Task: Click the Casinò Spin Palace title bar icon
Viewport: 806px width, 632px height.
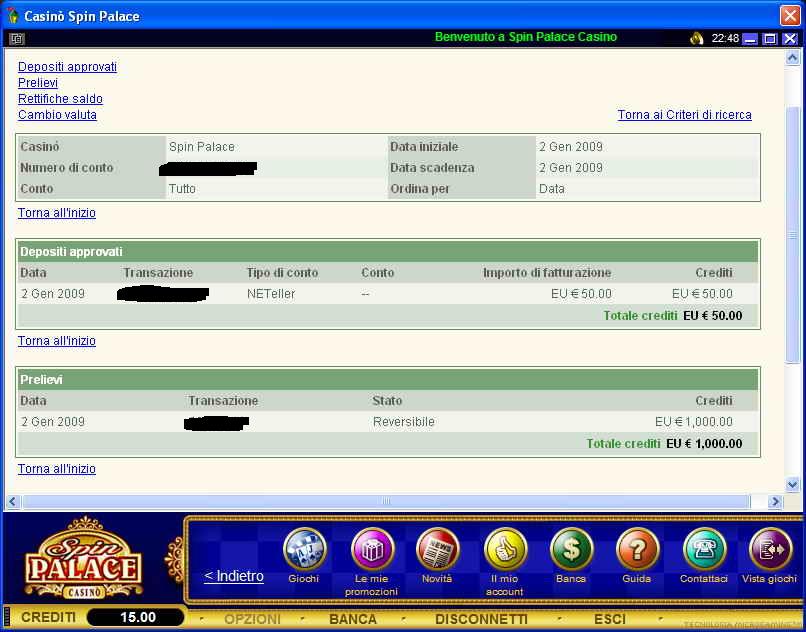Action: click(12, 15)
